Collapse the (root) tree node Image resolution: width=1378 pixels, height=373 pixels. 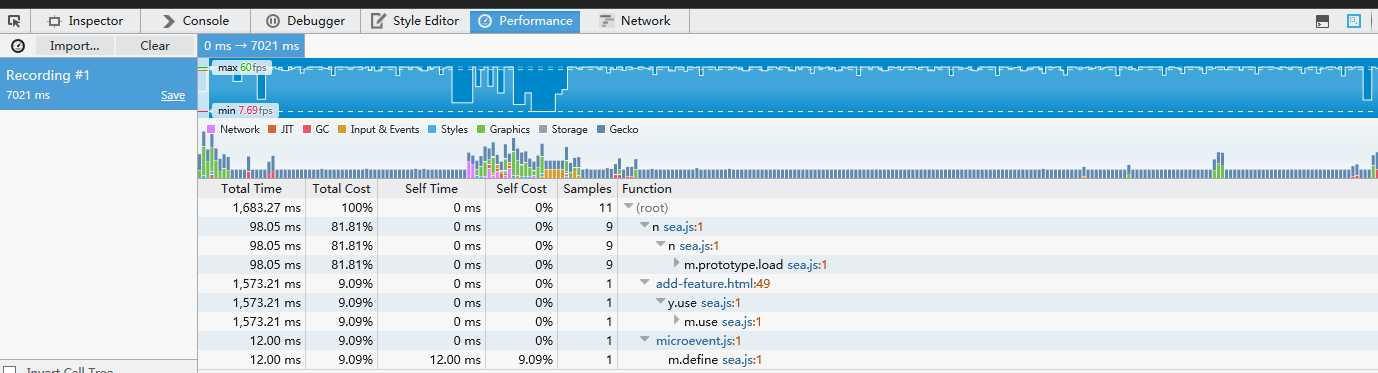(628, 207)
